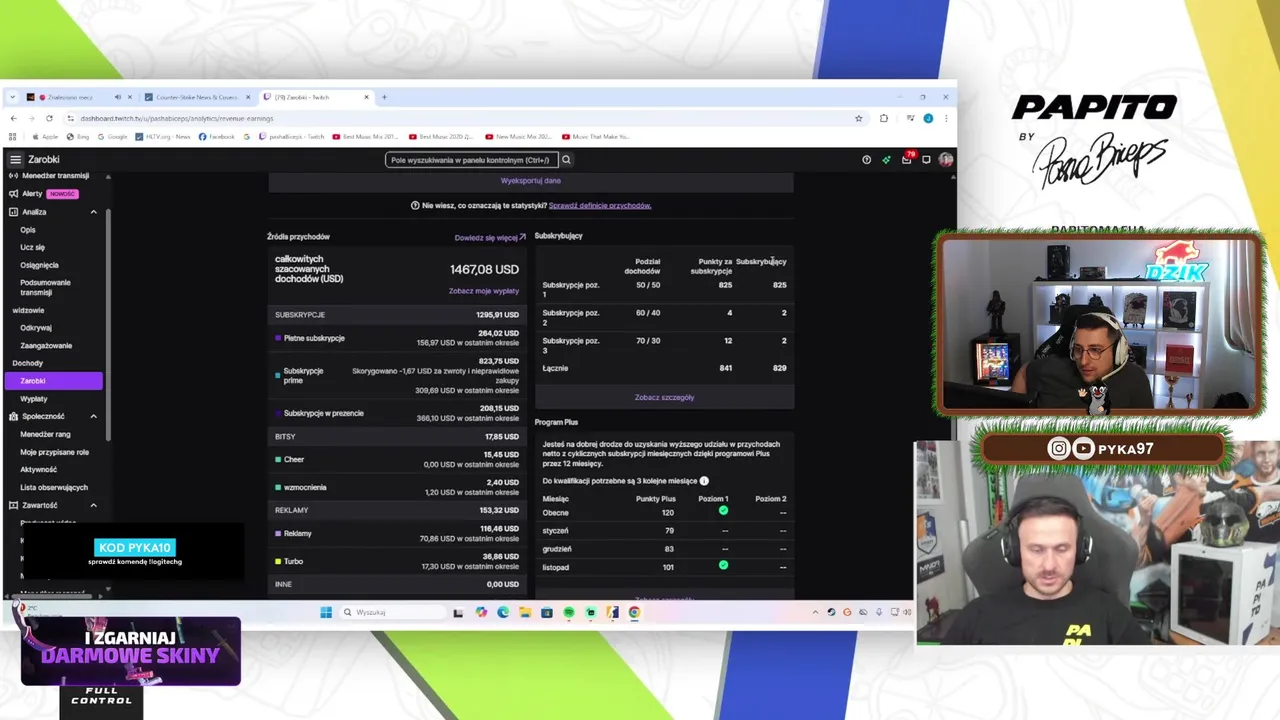Click the SUBSKRYPCJE 1295,91 USD row

(x=397, y=315)
